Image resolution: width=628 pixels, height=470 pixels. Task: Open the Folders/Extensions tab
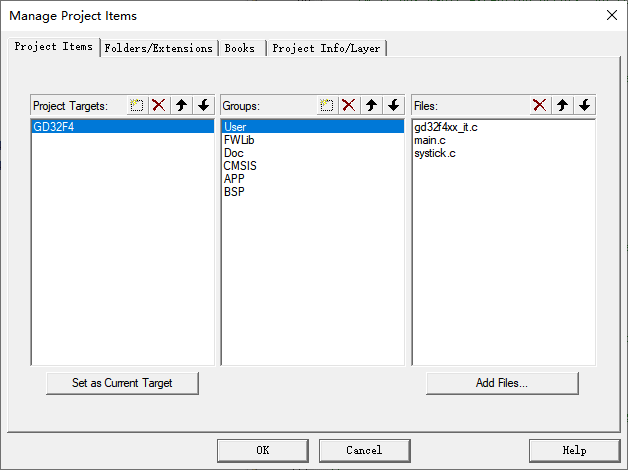point(159,48)
